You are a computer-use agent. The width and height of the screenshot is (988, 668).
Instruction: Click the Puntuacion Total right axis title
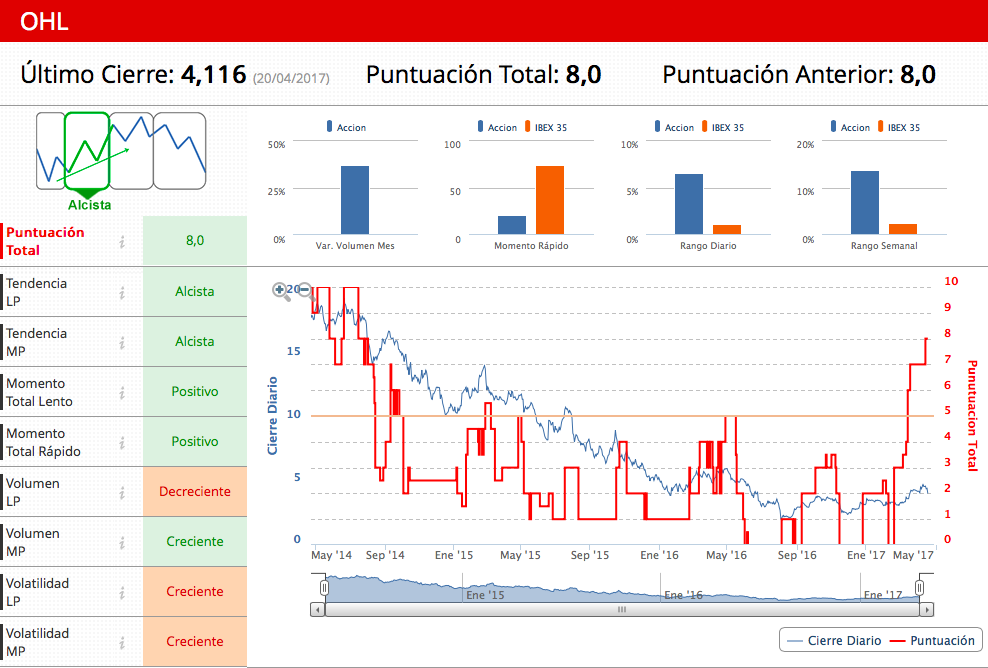[972, 416]
